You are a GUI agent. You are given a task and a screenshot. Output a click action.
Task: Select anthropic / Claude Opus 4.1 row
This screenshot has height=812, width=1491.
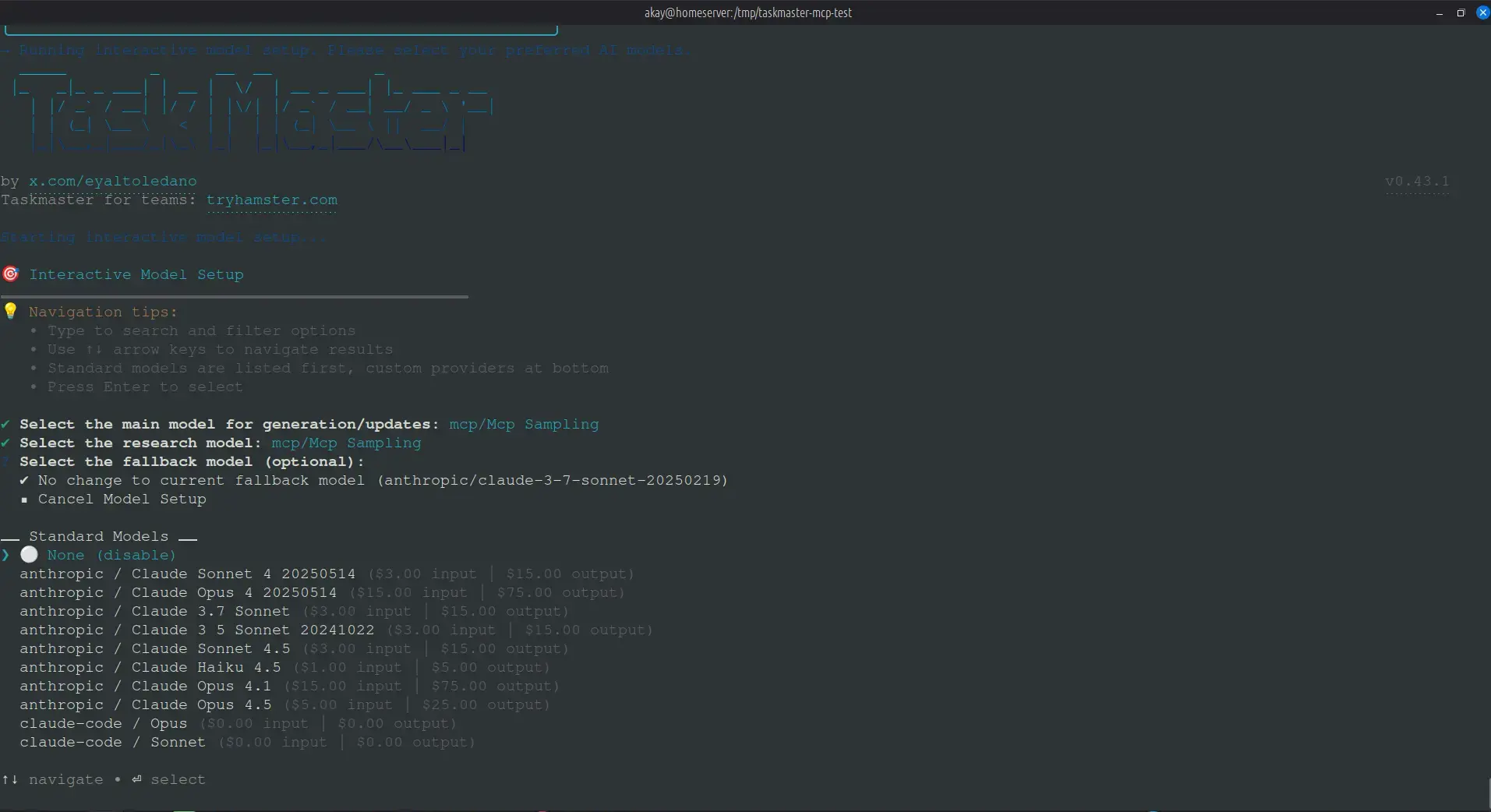pos(289,686)
